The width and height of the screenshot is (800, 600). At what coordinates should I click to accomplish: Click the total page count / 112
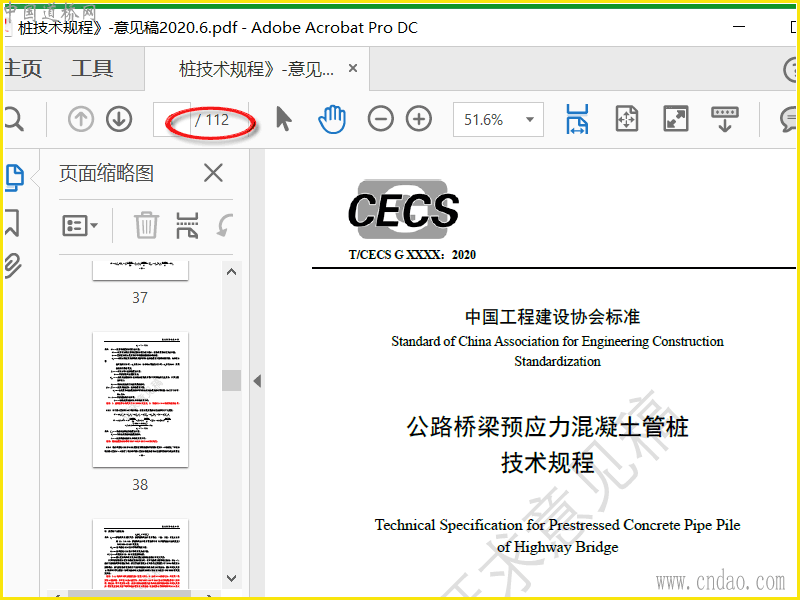pos(213,120)
